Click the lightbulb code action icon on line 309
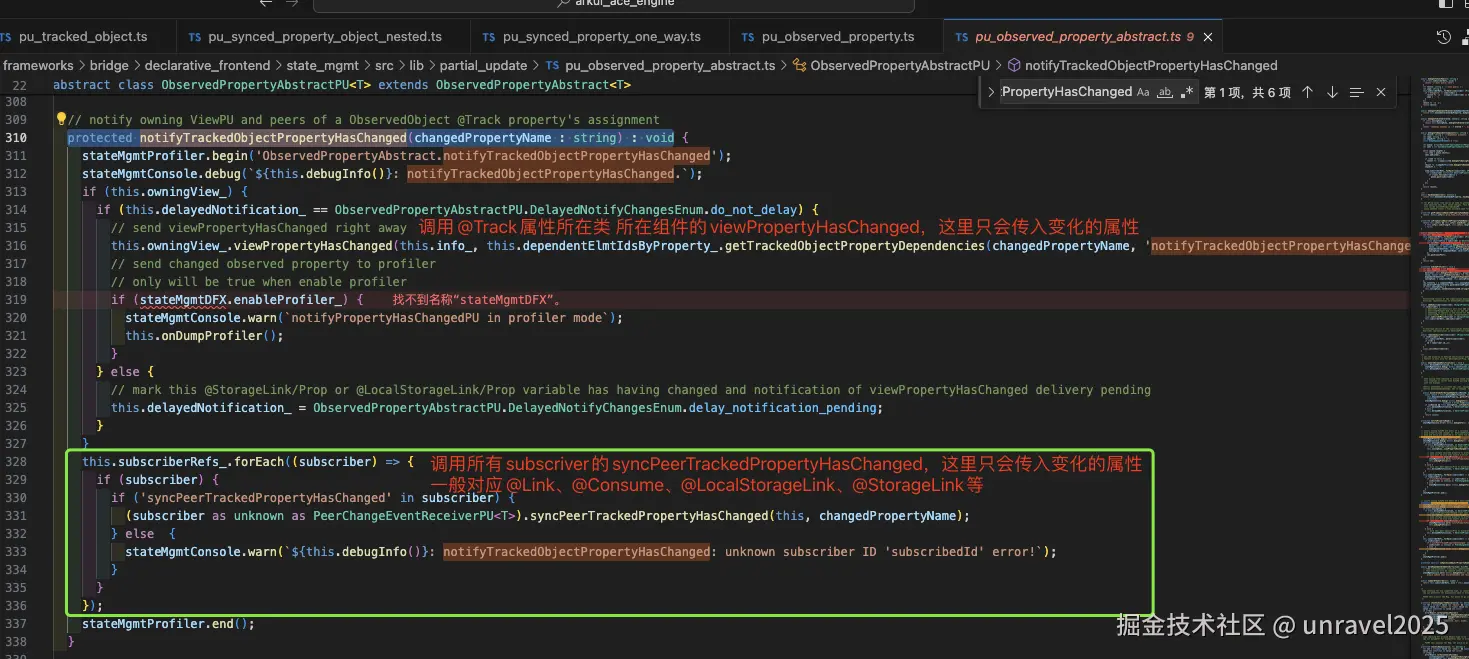 coord(60,119)
